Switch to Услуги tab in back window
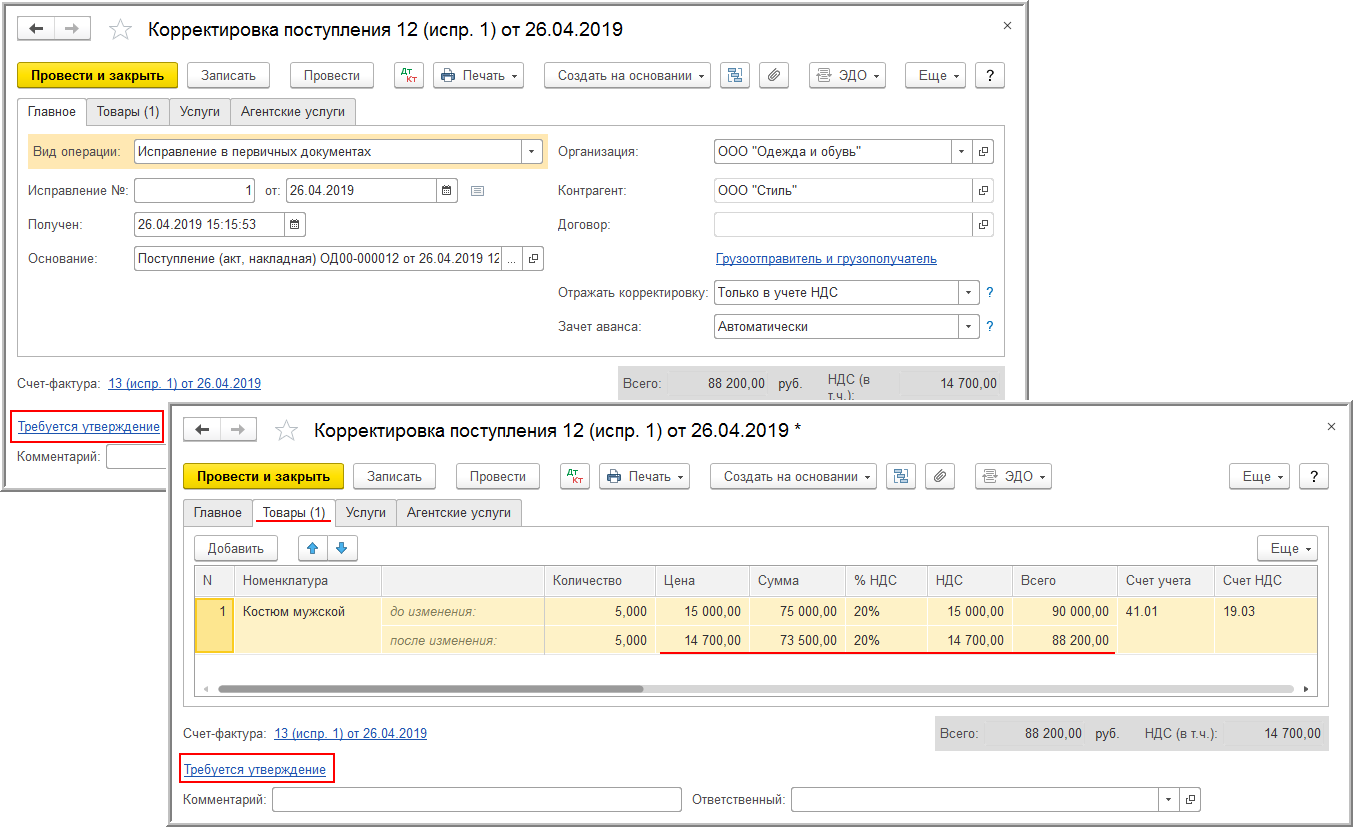The width and height of the screenshot is (1358, 828). click(x=200, y=112)
